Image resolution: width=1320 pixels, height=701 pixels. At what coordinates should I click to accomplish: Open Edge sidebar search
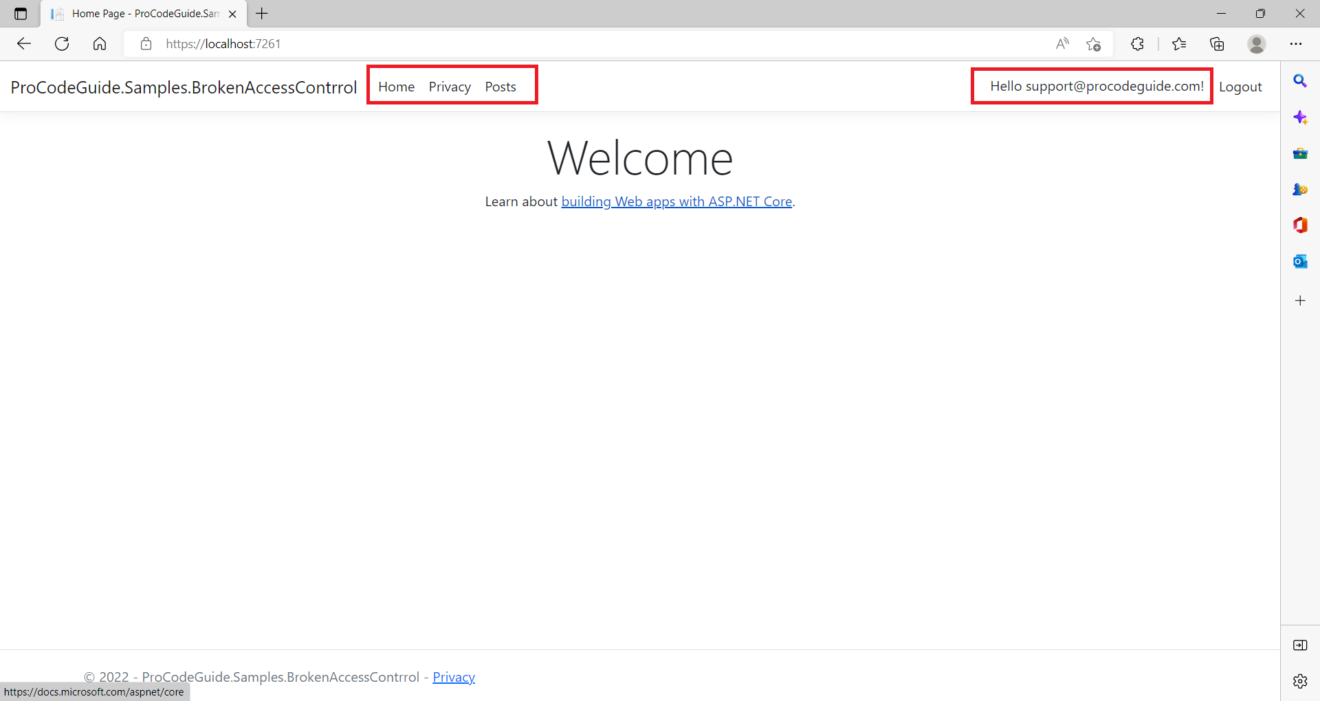pos(1300,81)
